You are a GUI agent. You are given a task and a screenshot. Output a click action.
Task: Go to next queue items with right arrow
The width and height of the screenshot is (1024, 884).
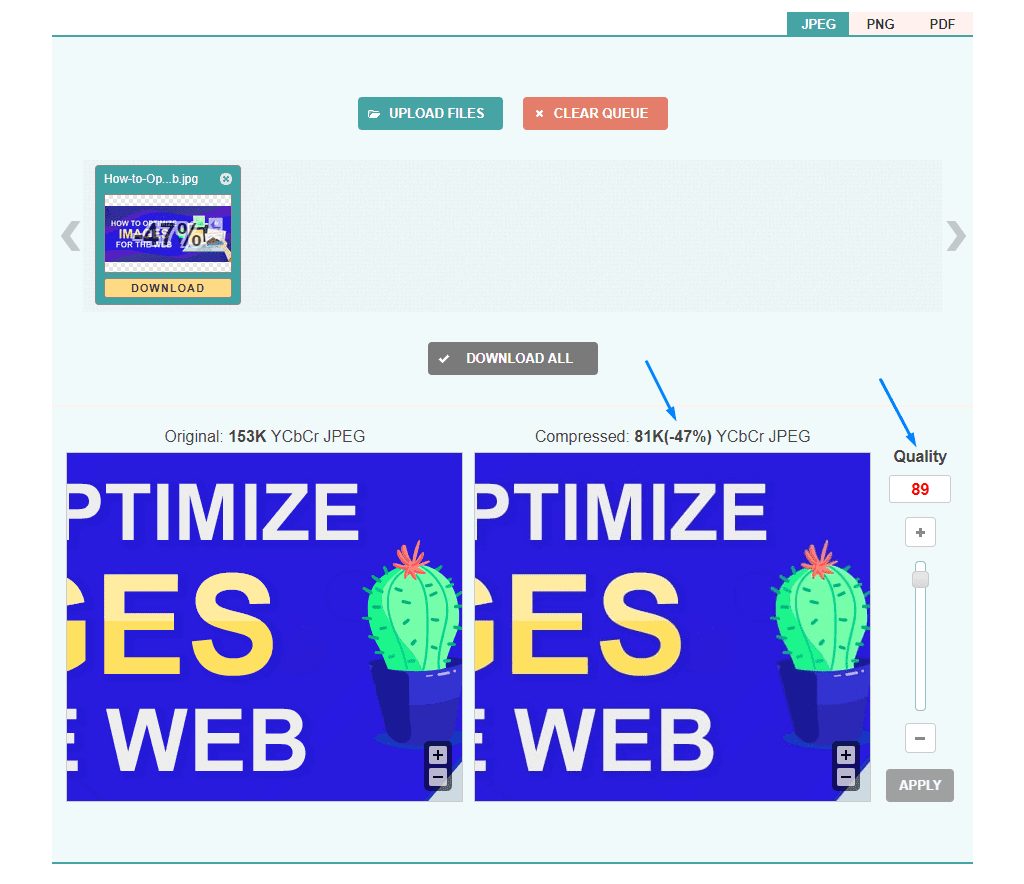[x=955, y=236]
